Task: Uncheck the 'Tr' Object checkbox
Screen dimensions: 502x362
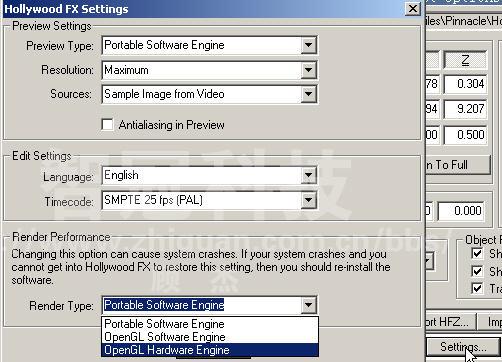Action: click(x=477, y=288)
